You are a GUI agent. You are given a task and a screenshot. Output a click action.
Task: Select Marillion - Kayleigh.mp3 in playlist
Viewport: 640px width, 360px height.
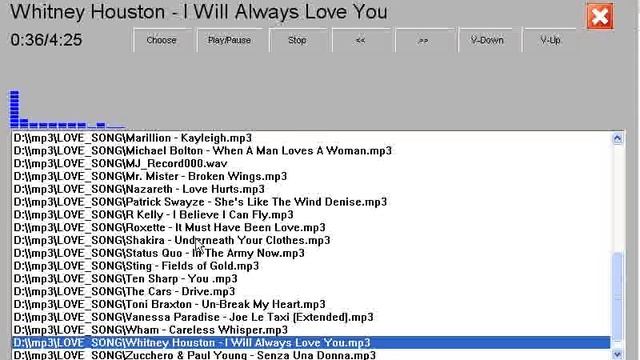311,138
